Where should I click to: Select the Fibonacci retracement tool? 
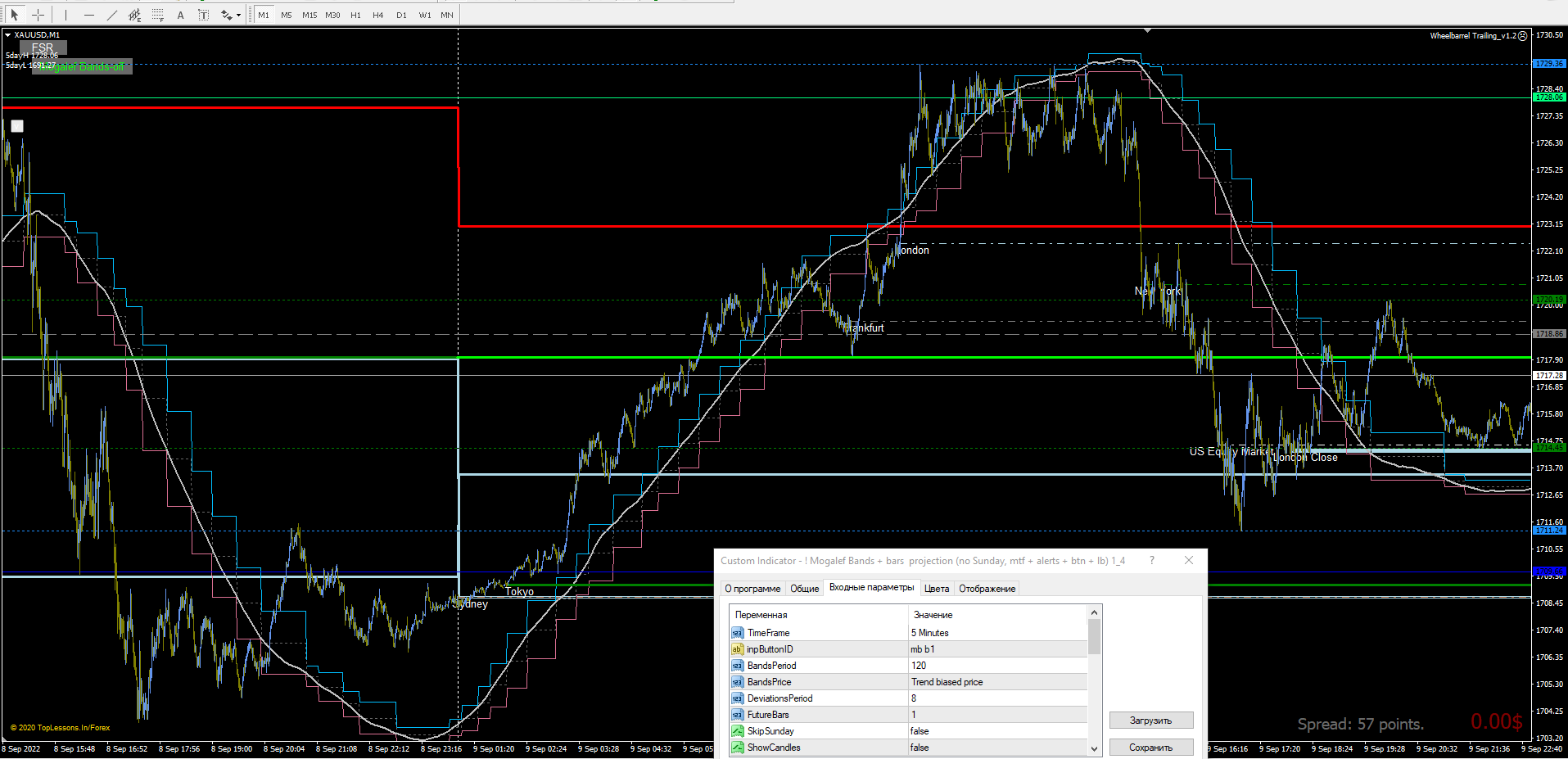(158, 15)
